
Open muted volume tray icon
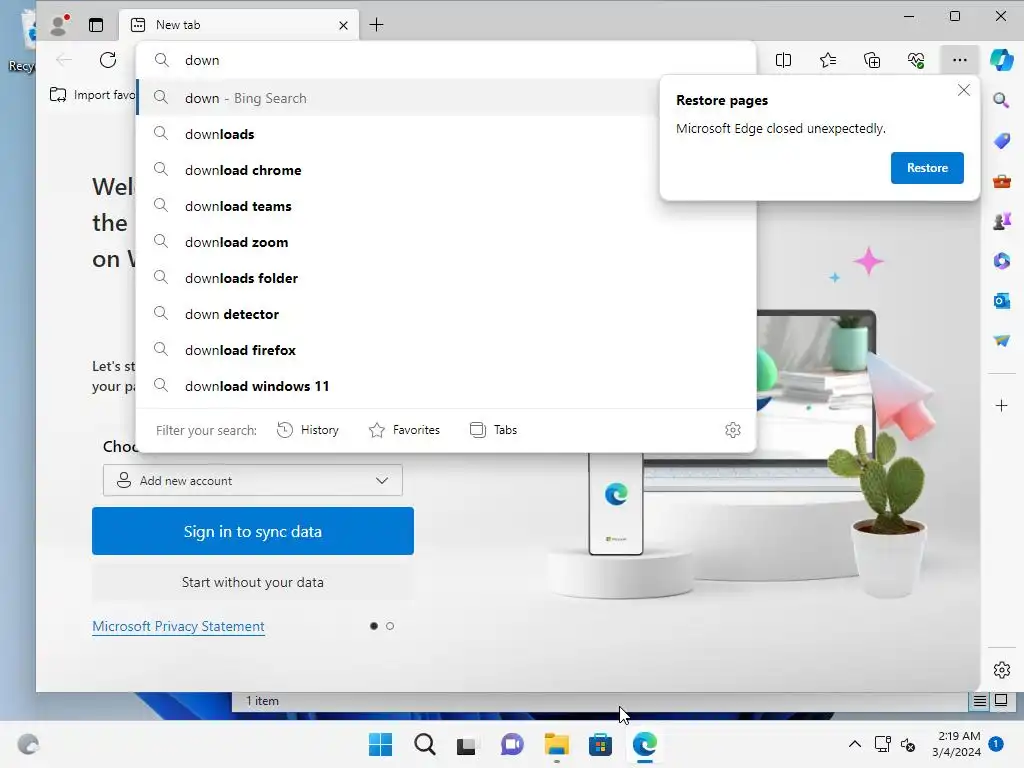(908, 744)
